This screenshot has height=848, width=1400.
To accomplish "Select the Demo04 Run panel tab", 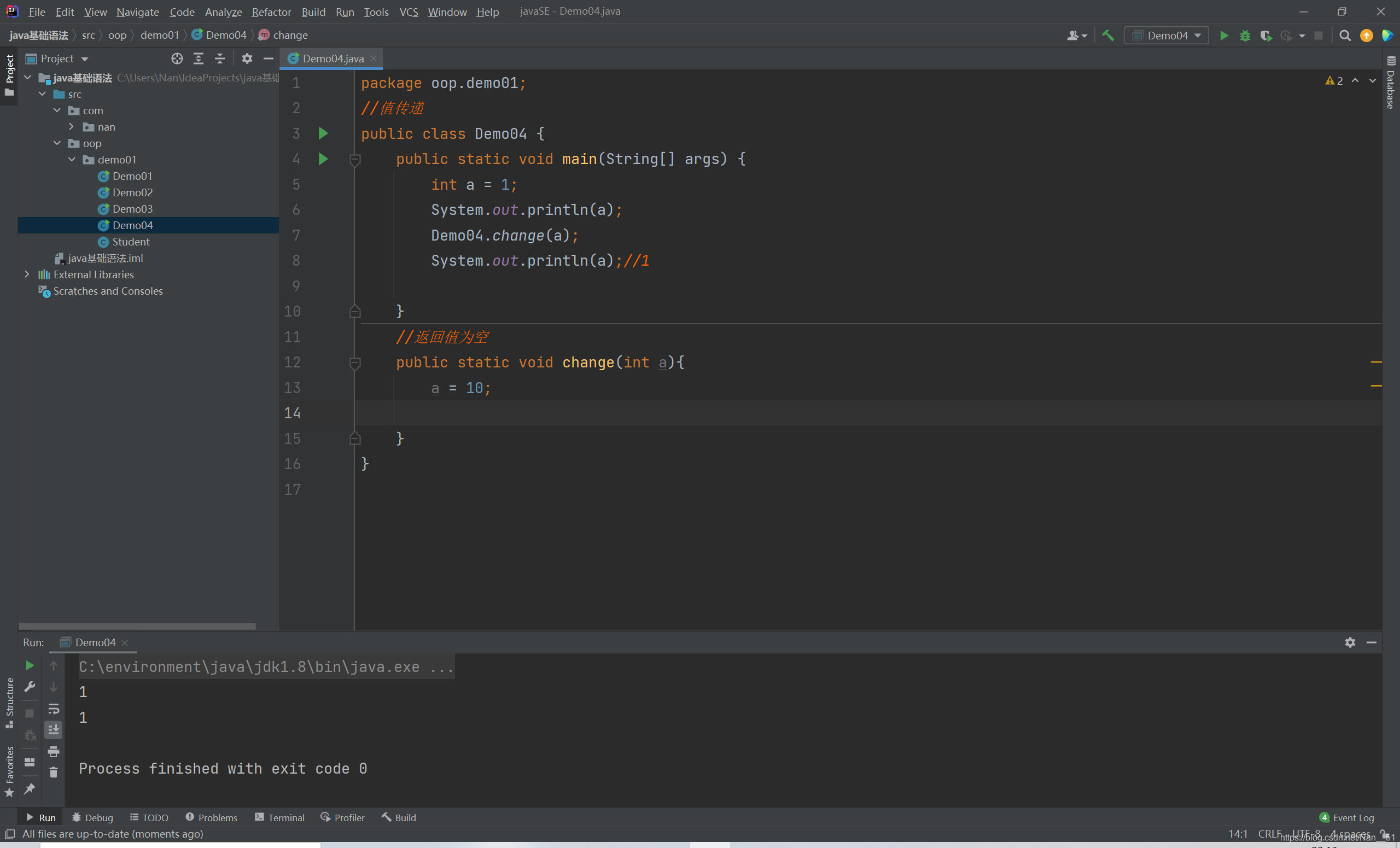I will pyautogui.click(x=94, y=642).
